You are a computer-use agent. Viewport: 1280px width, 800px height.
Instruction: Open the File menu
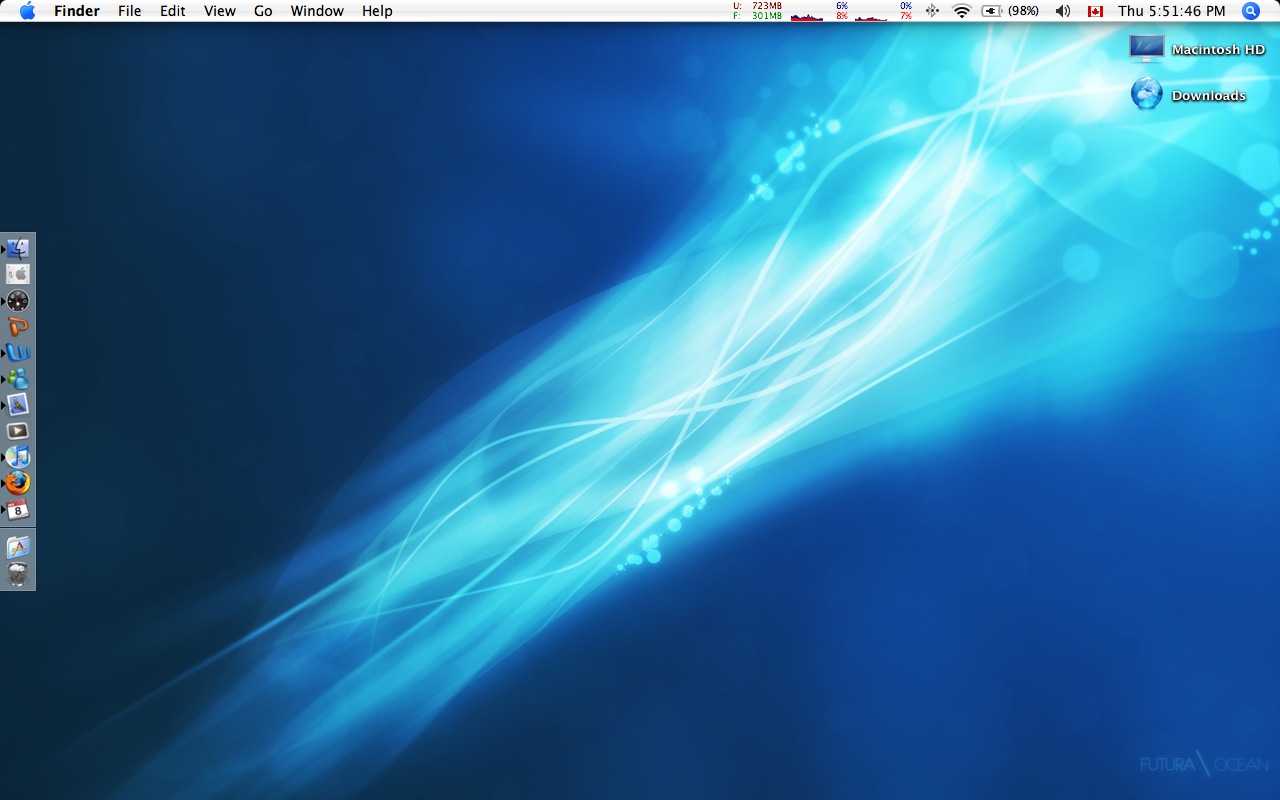point(129,11)
